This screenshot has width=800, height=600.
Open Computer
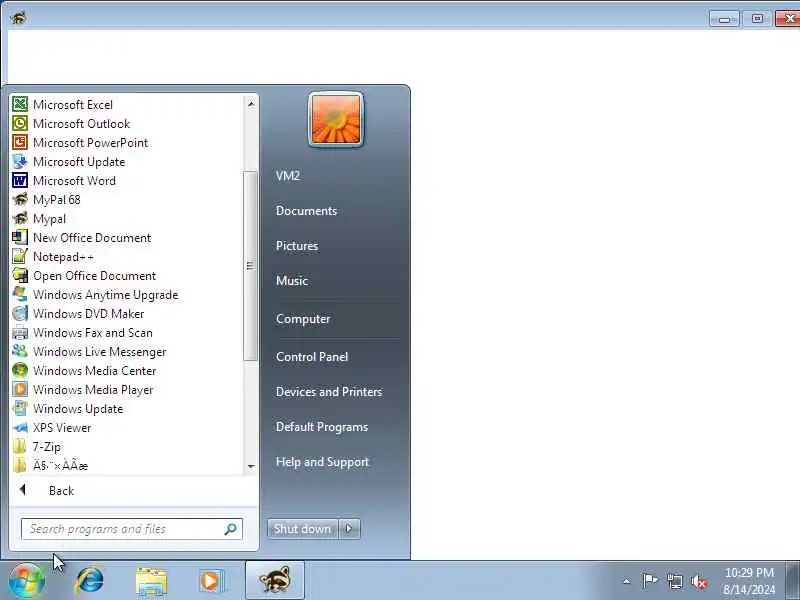(x=303, y=319)
